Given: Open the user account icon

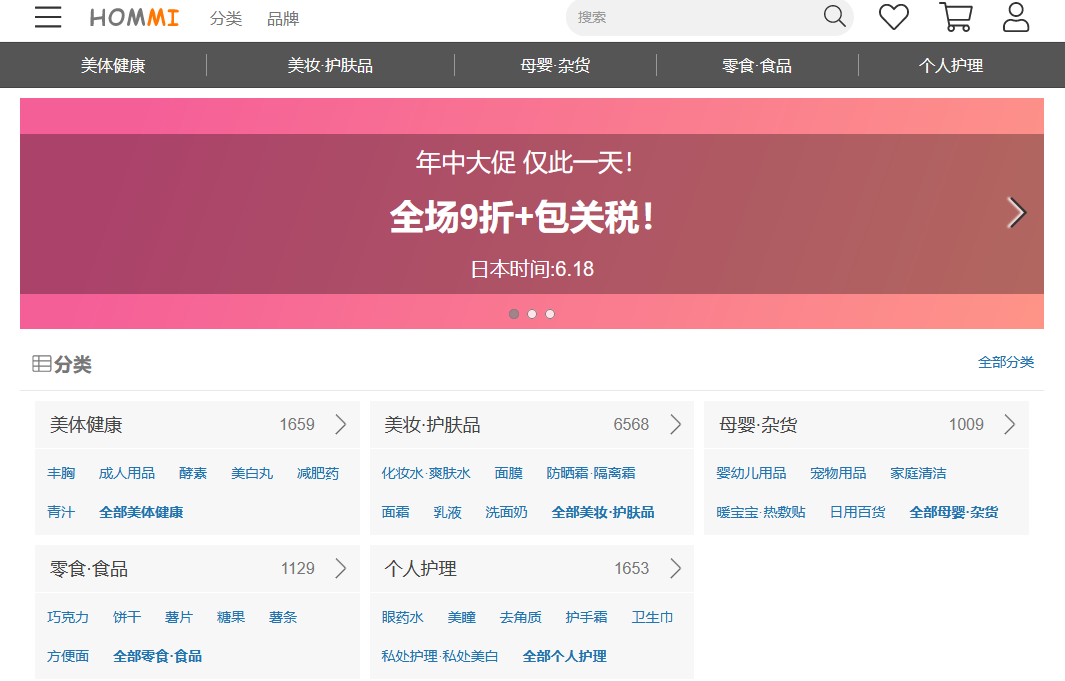Looking at the screenshot, I should pyautogui.click(x=1016, y=17).
